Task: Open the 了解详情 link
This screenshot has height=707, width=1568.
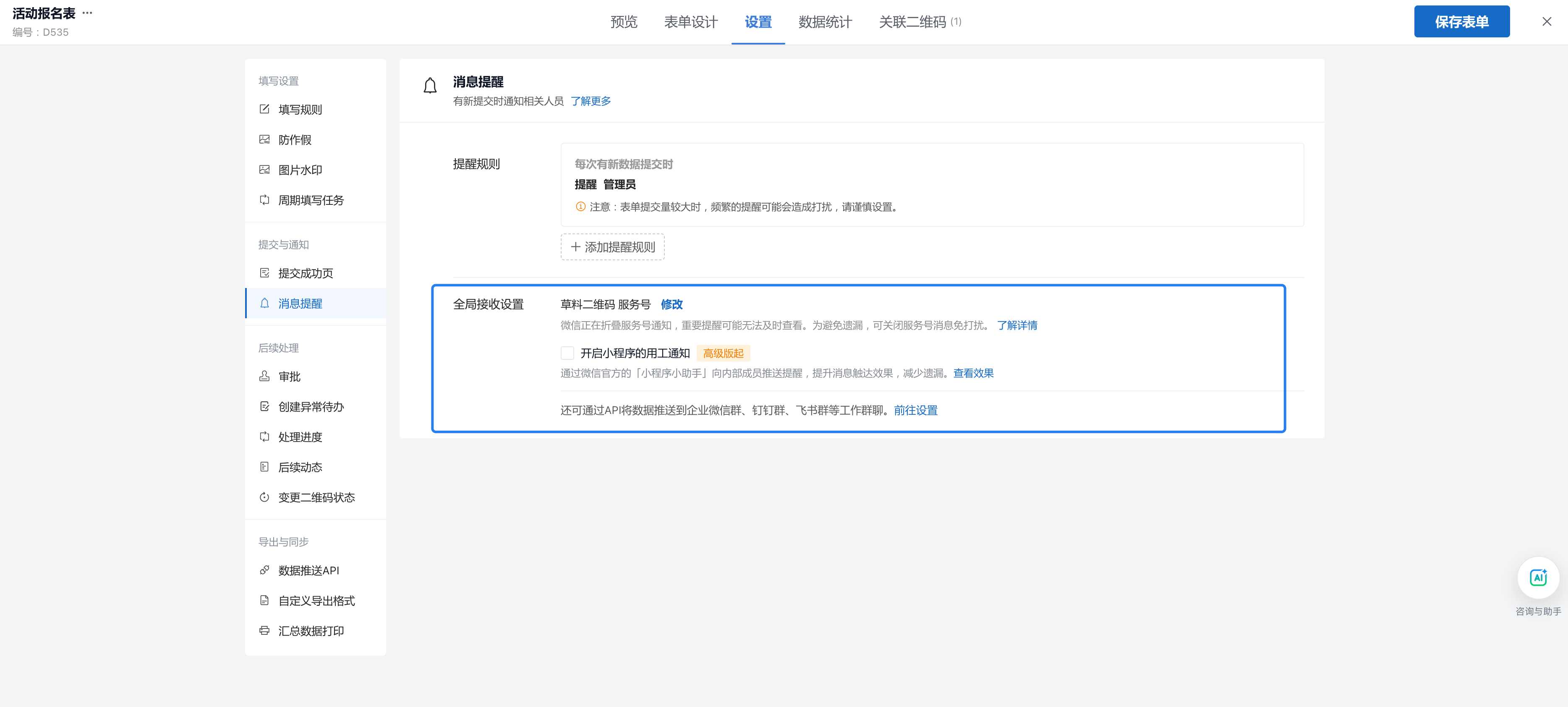Action: 1017,325
